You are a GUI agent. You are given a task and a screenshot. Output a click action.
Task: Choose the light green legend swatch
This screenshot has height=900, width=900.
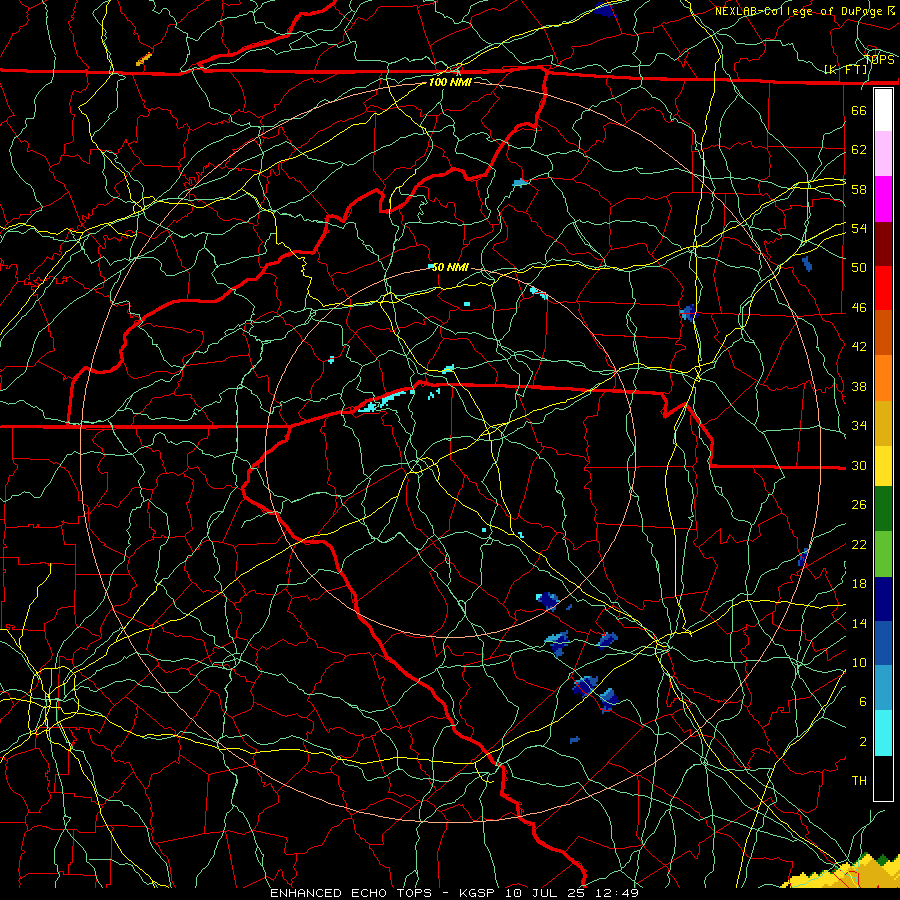(883, 554)
